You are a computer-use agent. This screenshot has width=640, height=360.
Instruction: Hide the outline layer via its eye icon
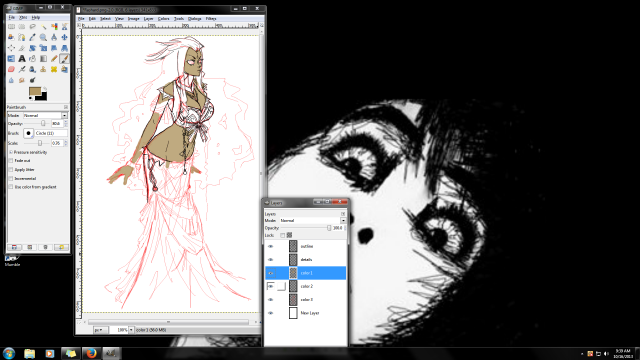coord(270,247)
